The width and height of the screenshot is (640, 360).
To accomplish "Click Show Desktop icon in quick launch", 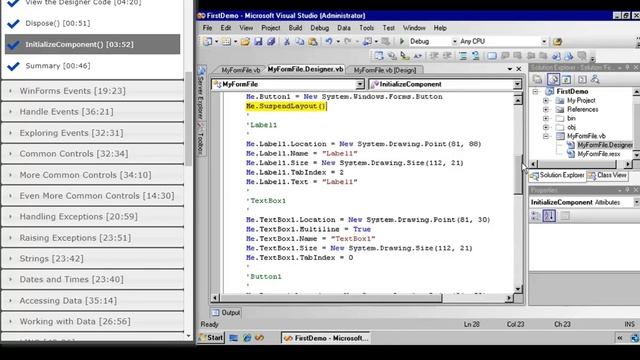I will (233, 338).
